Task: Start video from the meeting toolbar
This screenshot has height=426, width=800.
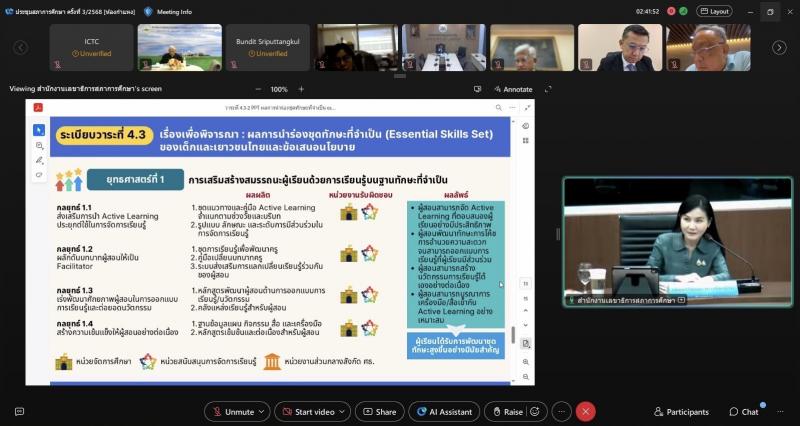Action: 309,412
